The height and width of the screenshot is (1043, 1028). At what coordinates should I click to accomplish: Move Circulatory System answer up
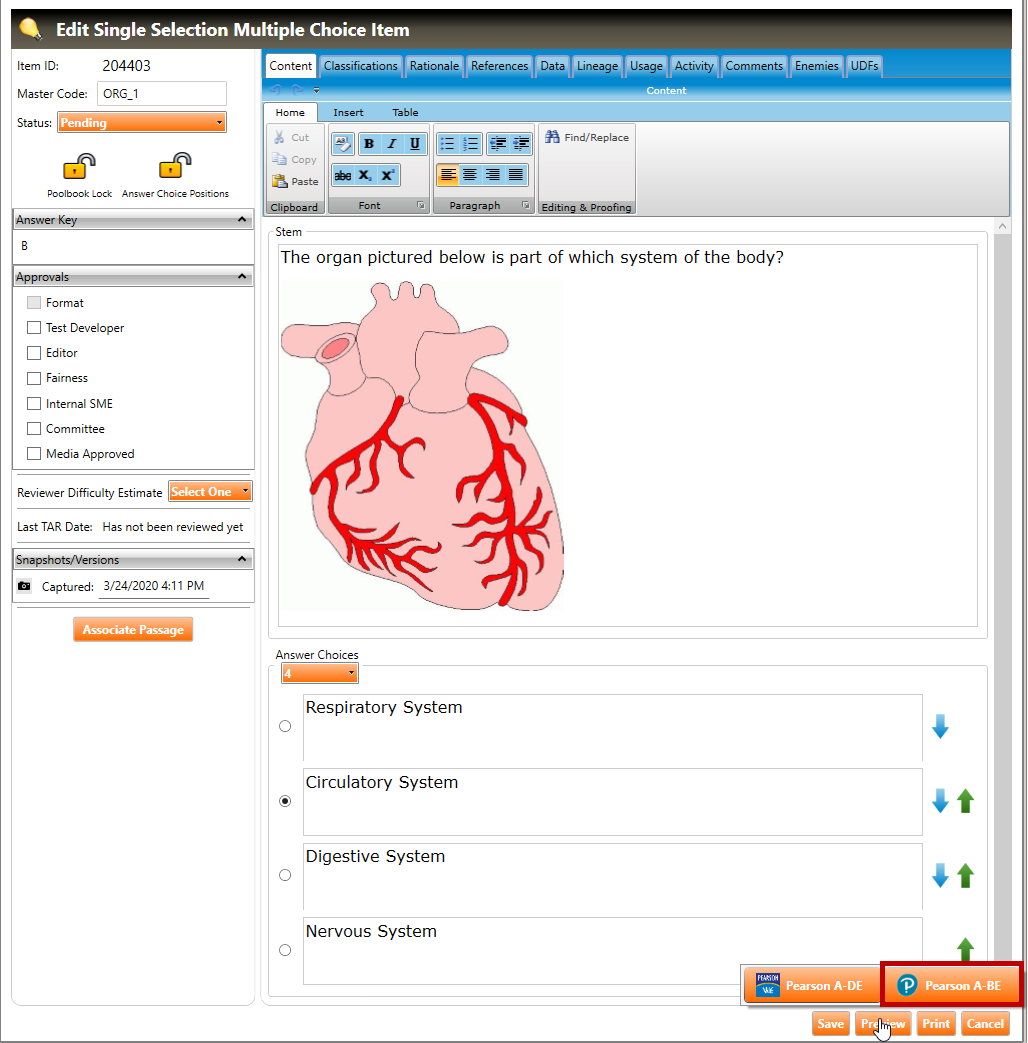pos(965,801)
